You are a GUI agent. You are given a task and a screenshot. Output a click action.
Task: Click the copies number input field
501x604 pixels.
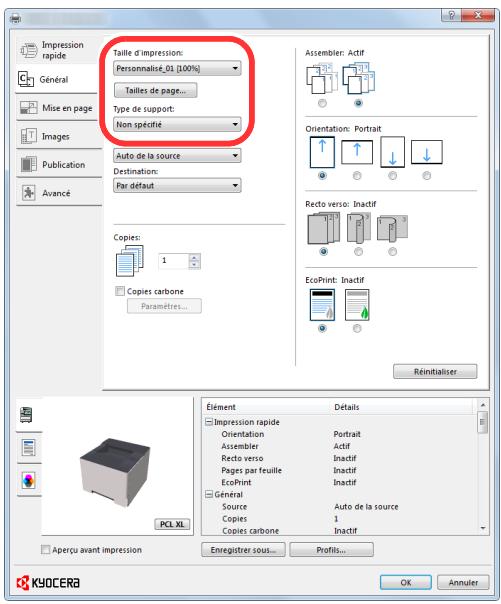174,261
